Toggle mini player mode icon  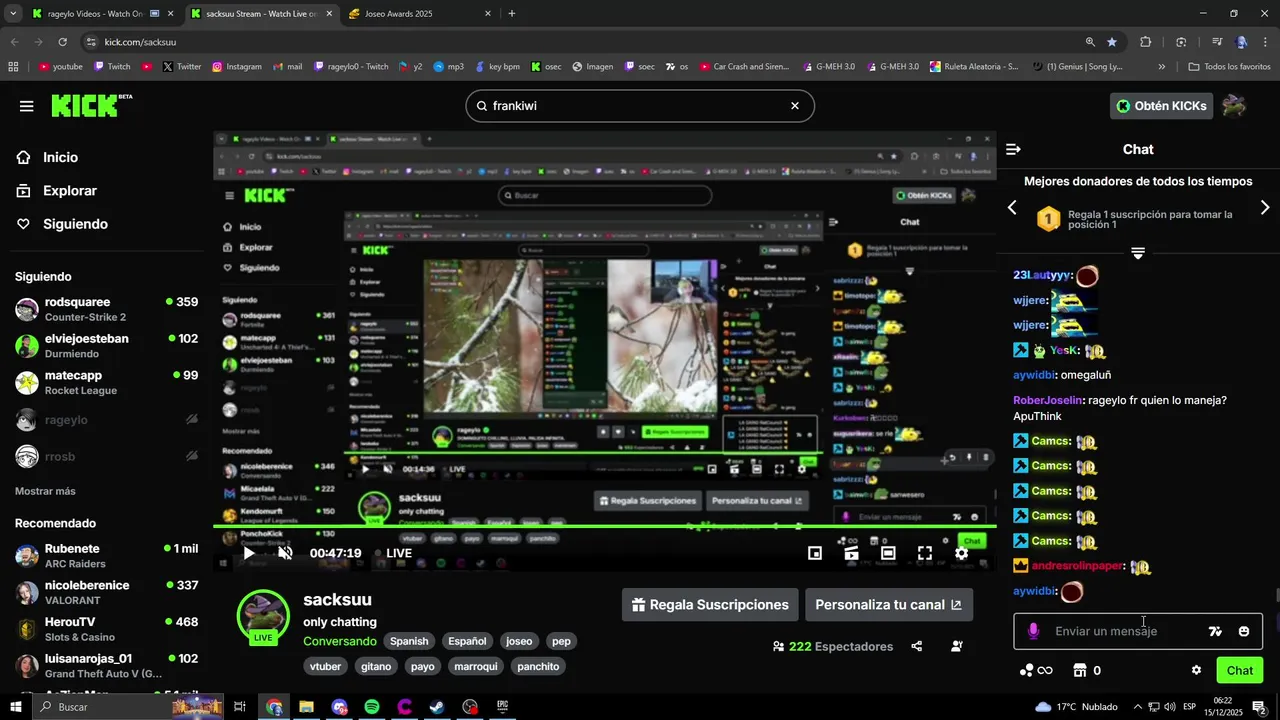pyautogui.click(x=815, y=553)
